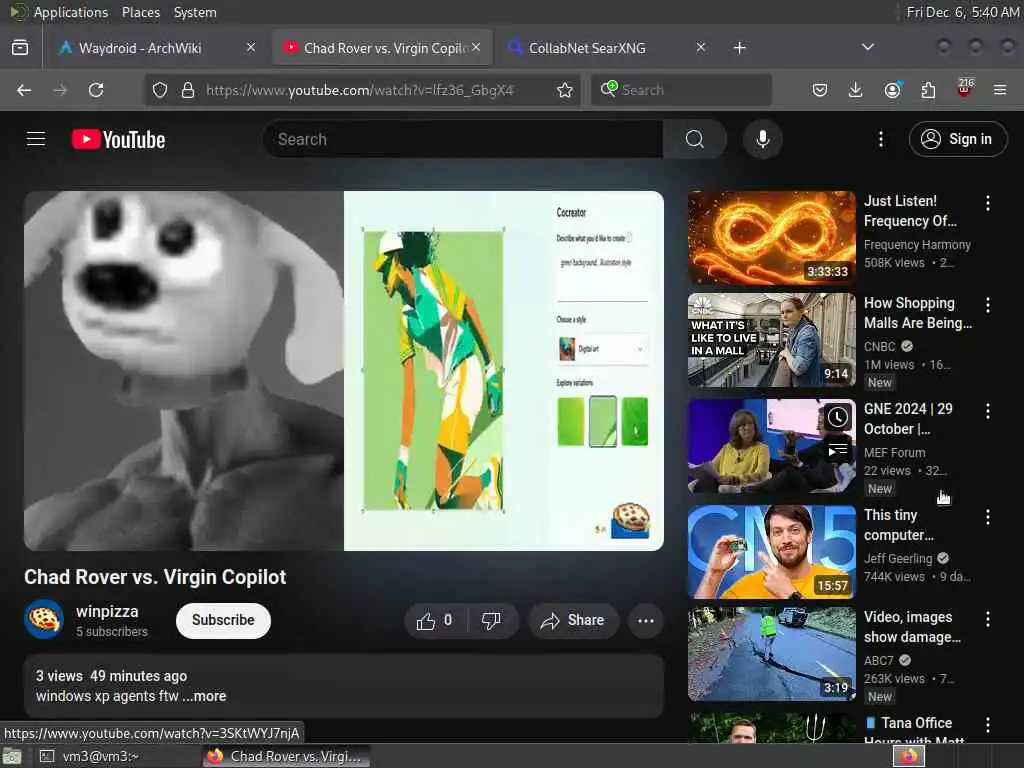Click the MEF Forum channel name
Image resolution: width=1024 pixels, height=768 pixels.
pos(895,453)
